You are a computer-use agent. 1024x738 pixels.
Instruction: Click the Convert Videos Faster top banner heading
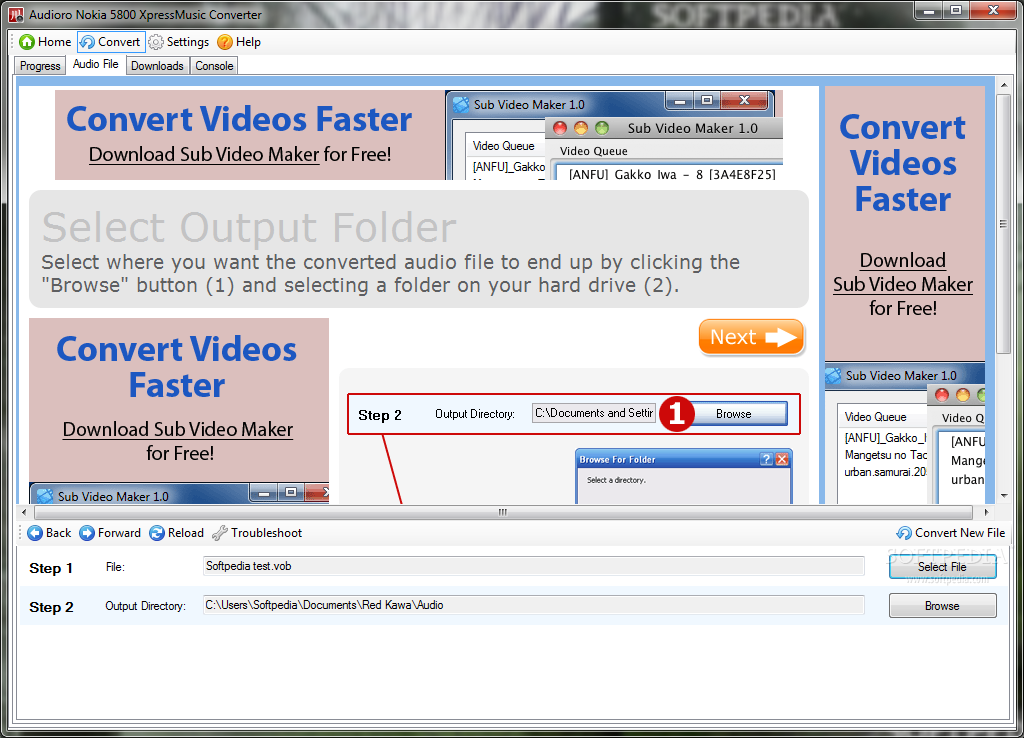(x=239, y=119)
